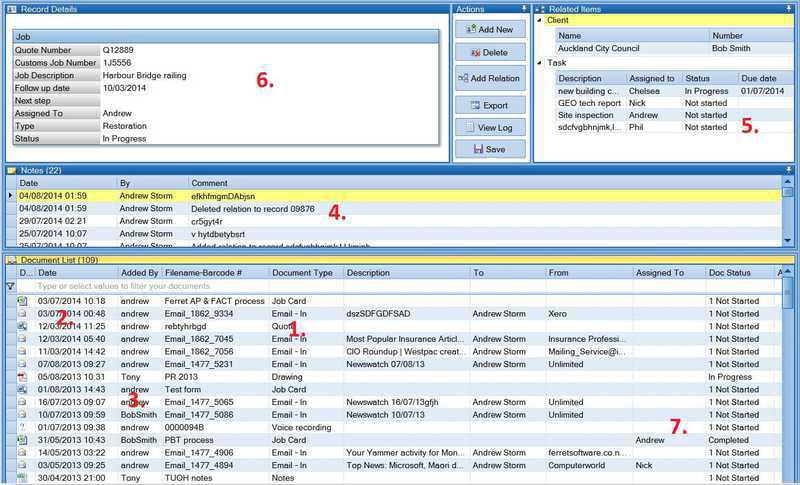Click the email icon for Email_1862_7045 row
Screen dimensions: 800x485
pyautogui.click(x=23, y=339)
